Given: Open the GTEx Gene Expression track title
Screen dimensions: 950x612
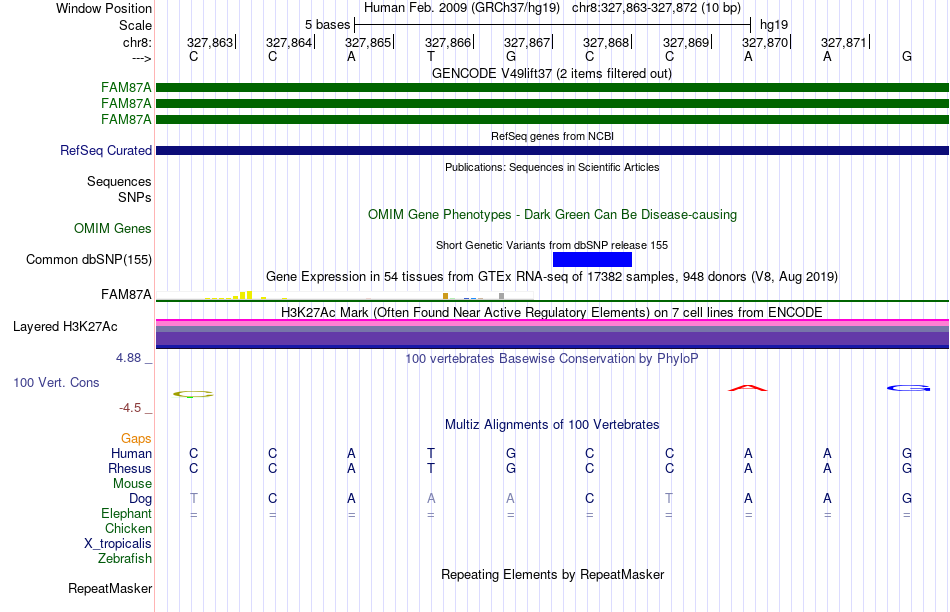Looking at the screenshot, I should click(x=552, y=277).
